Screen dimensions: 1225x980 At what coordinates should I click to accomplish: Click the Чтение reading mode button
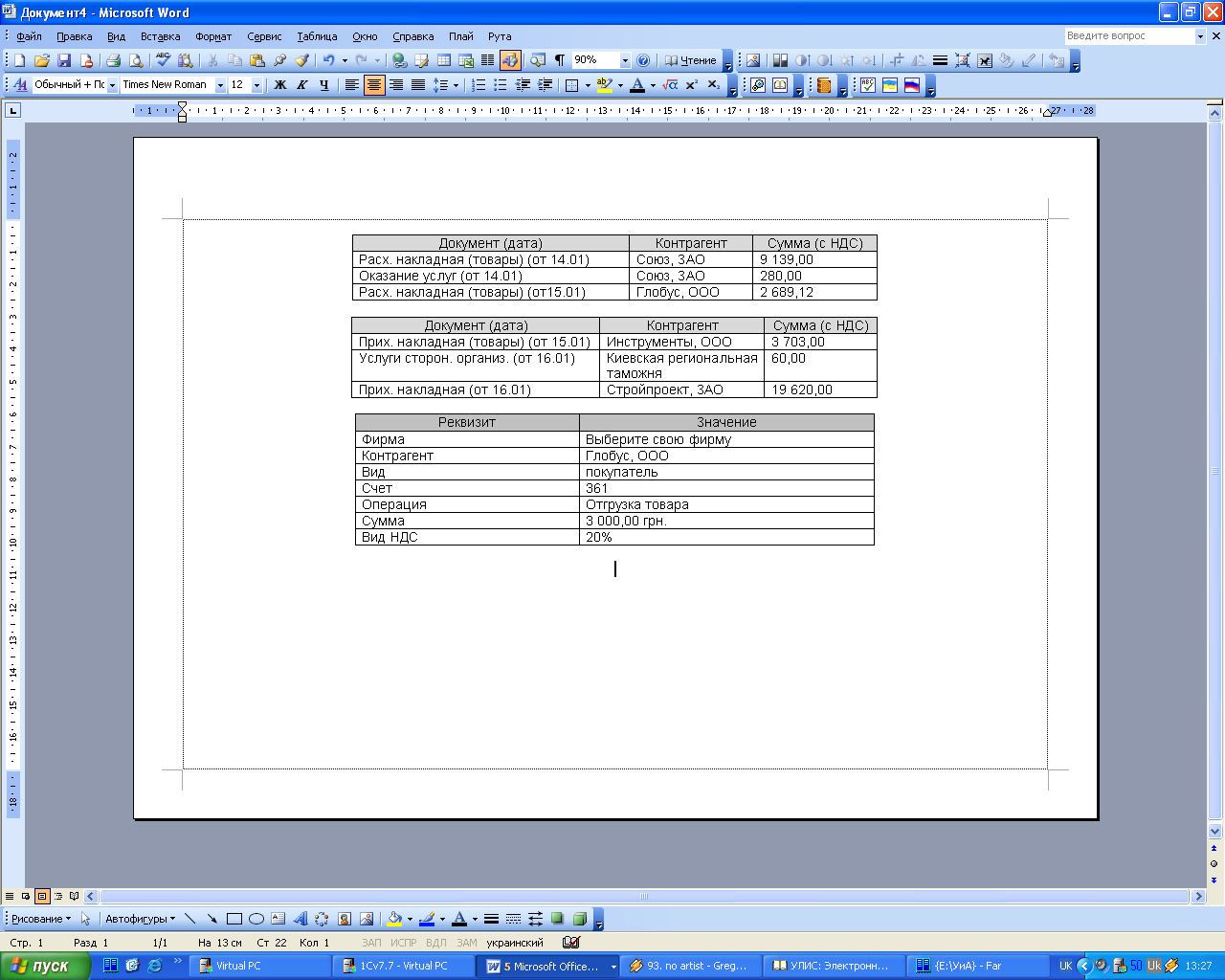pyautogui.click(x=690, y=60)
